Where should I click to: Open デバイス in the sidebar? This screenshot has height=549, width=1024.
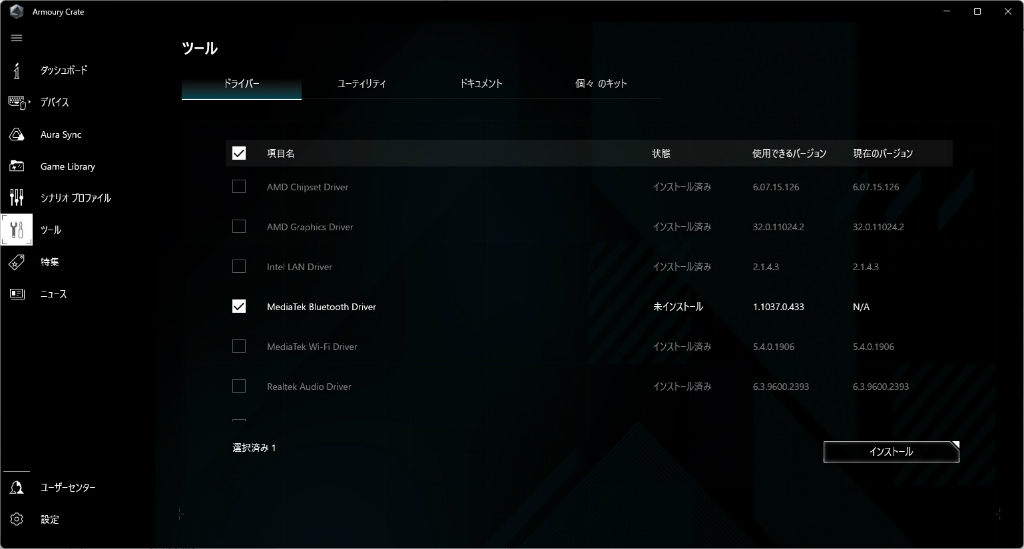pyautogui.click(x=54, y=102)
